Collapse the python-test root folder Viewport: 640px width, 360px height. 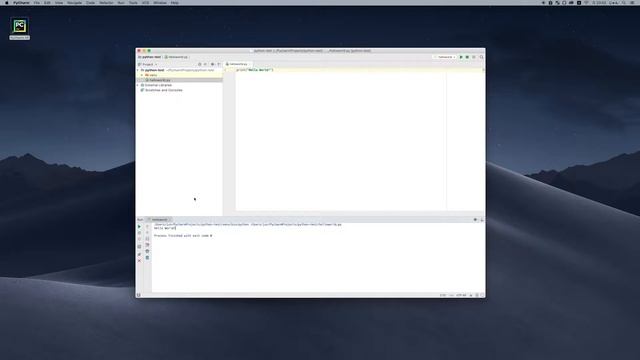[x=138, y=70]
